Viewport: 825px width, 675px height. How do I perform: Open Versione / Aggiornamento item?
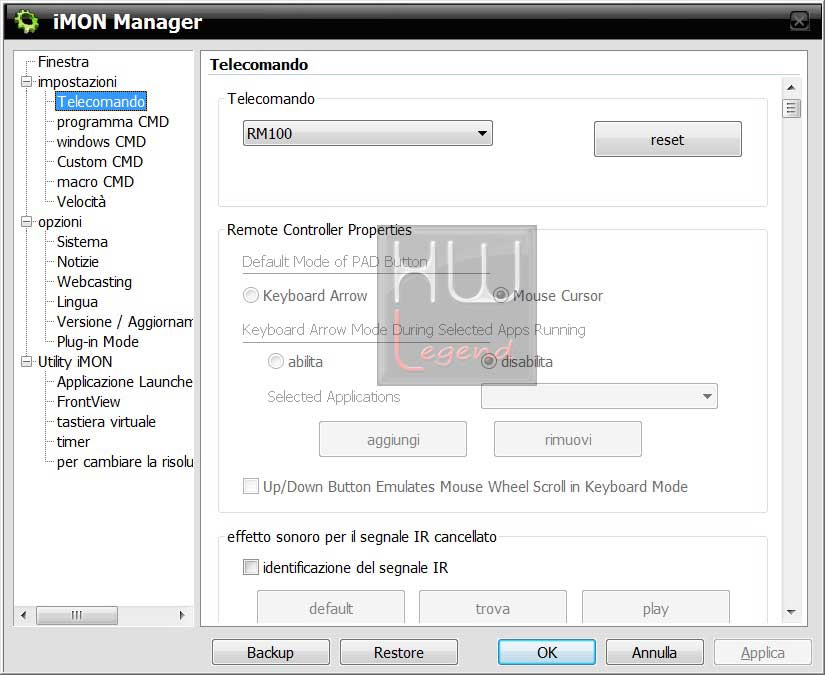(x=125, y=321)
